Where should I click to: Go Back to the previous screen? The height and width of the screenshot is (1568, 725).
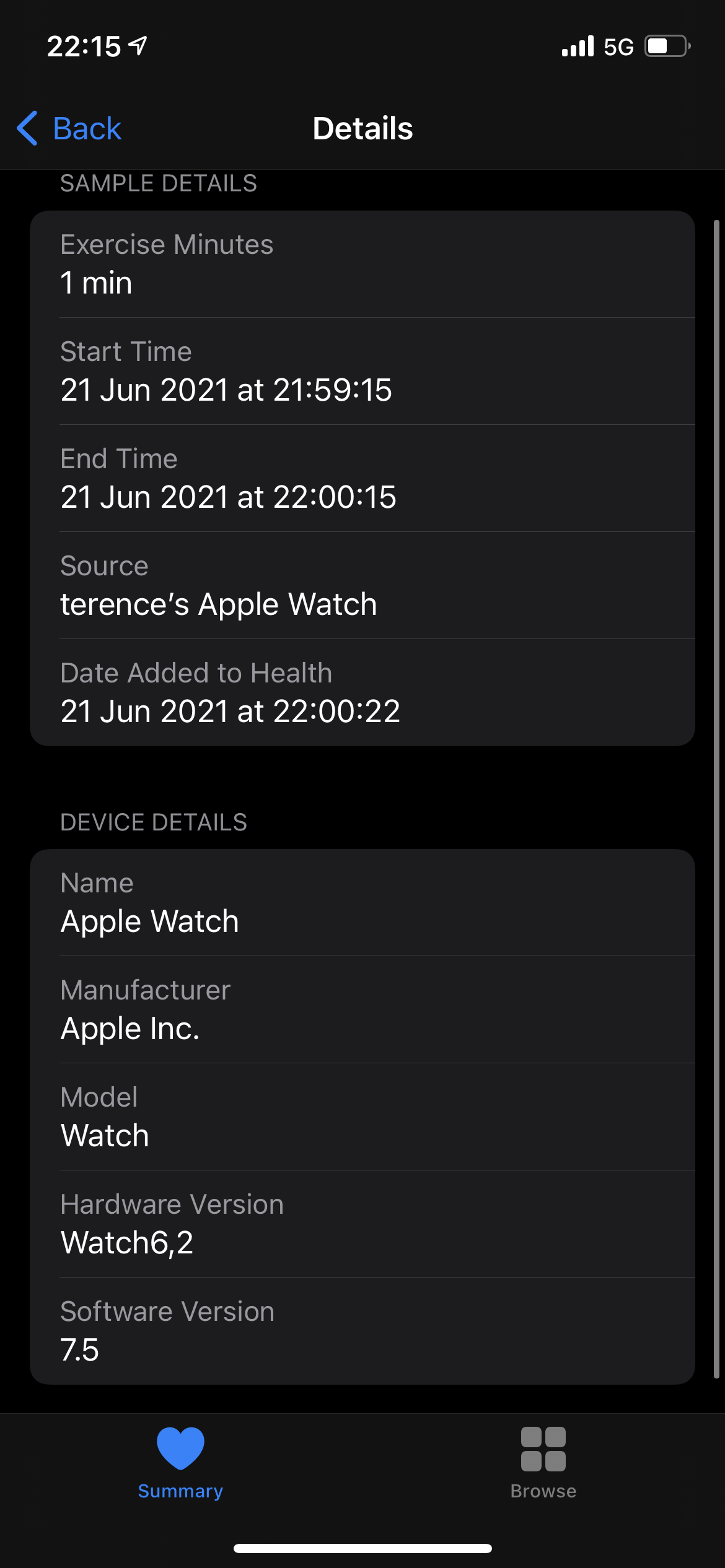tap(69, 129)
